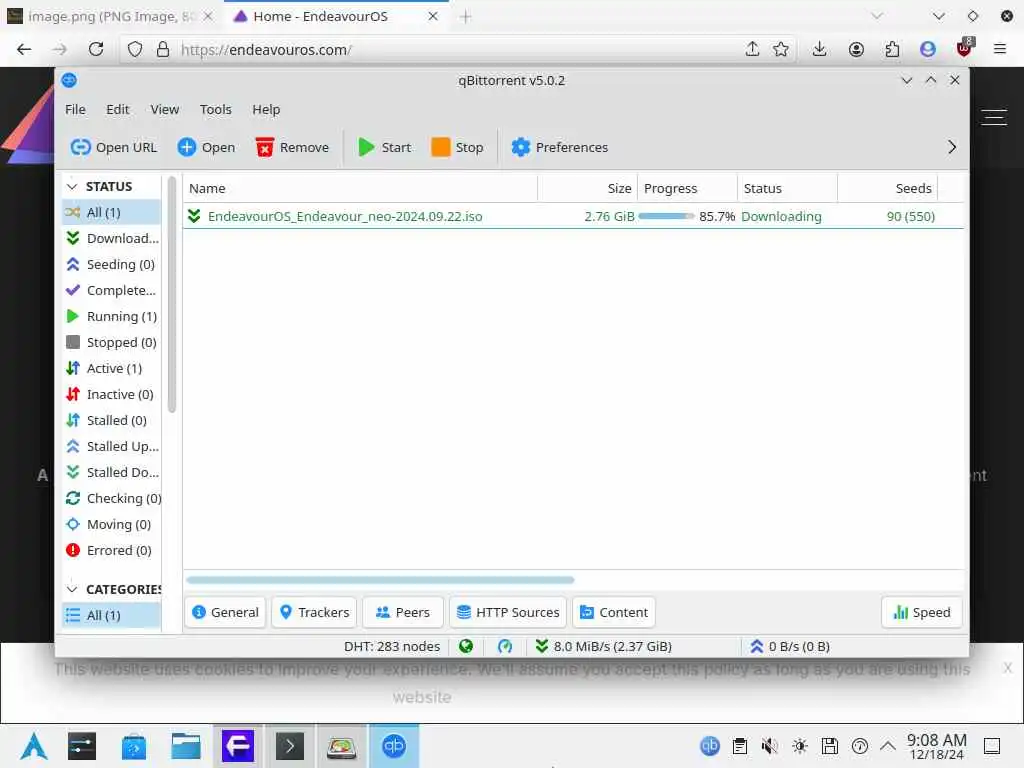The image size is (1024, 768).
Task: Click the Open URL link icon
Action: pyautogui.click(x=80, y=147)
